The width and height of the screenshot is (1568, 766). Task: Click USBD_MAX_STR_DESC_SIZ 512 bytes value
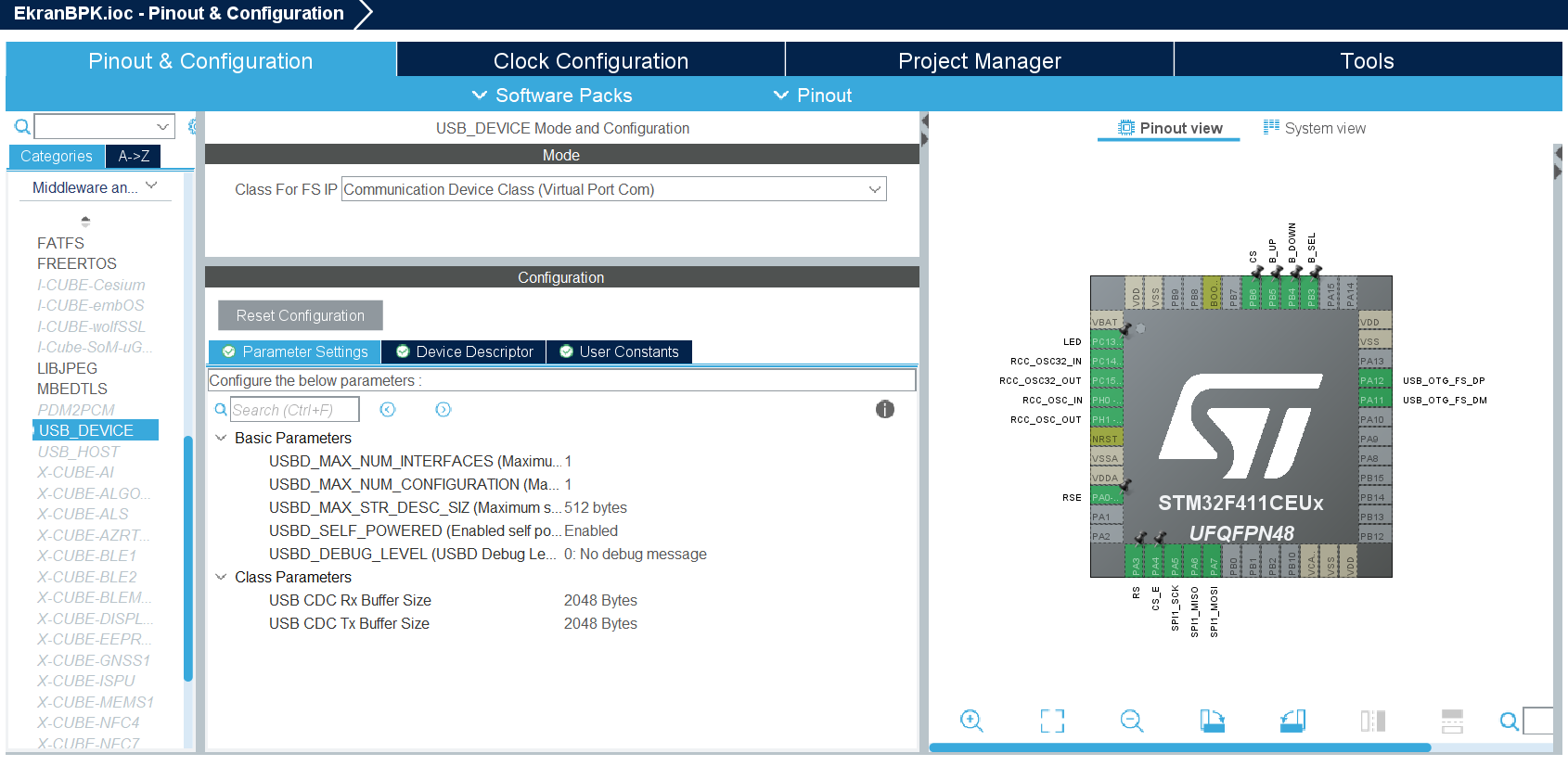[596, 507]
